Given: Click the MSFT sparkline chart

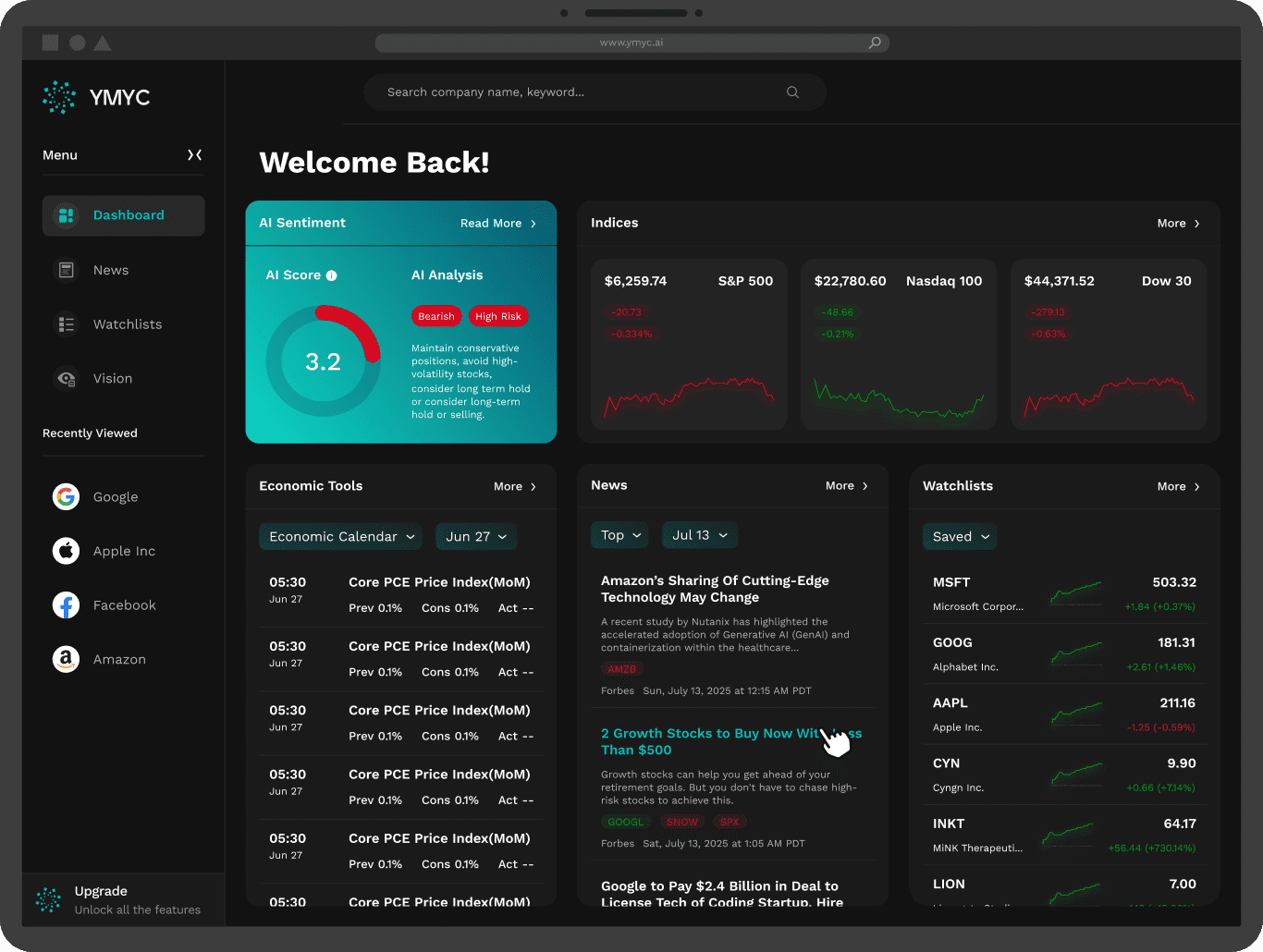Looking at the screenshot, I should pyautogui.click(x=1076, y=592).
